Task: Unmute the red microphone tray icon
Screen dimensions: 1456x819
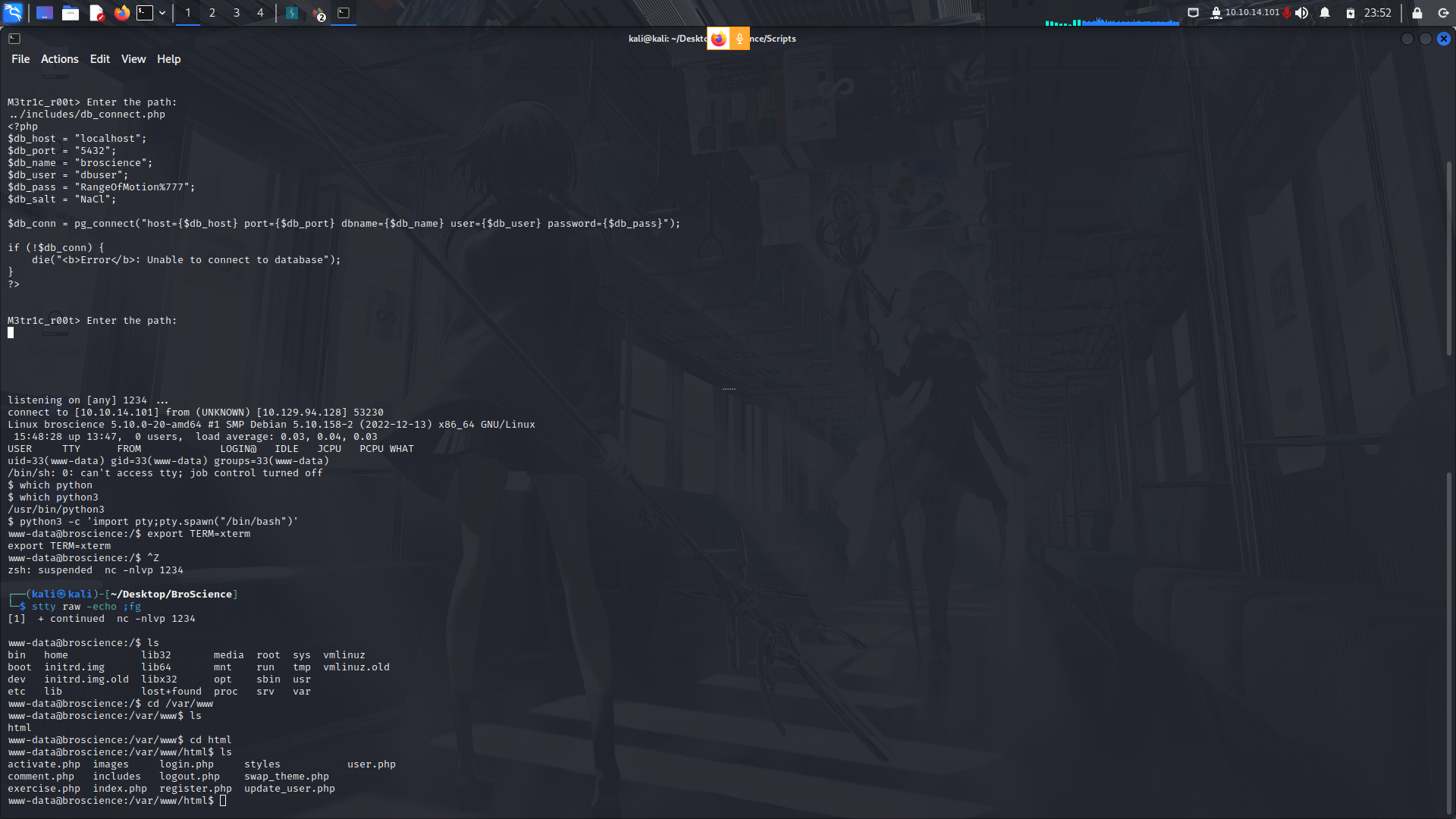Action: (x=1287, y=12)
